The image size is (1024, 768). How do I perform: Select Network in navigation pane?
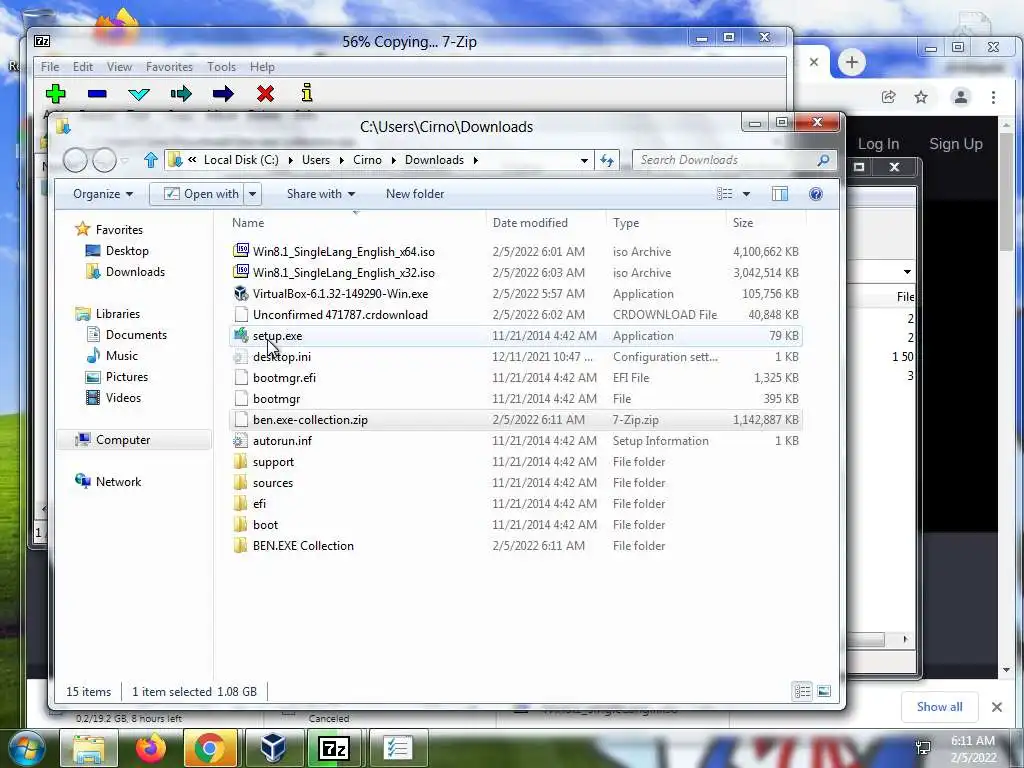[x=118, y=481]
